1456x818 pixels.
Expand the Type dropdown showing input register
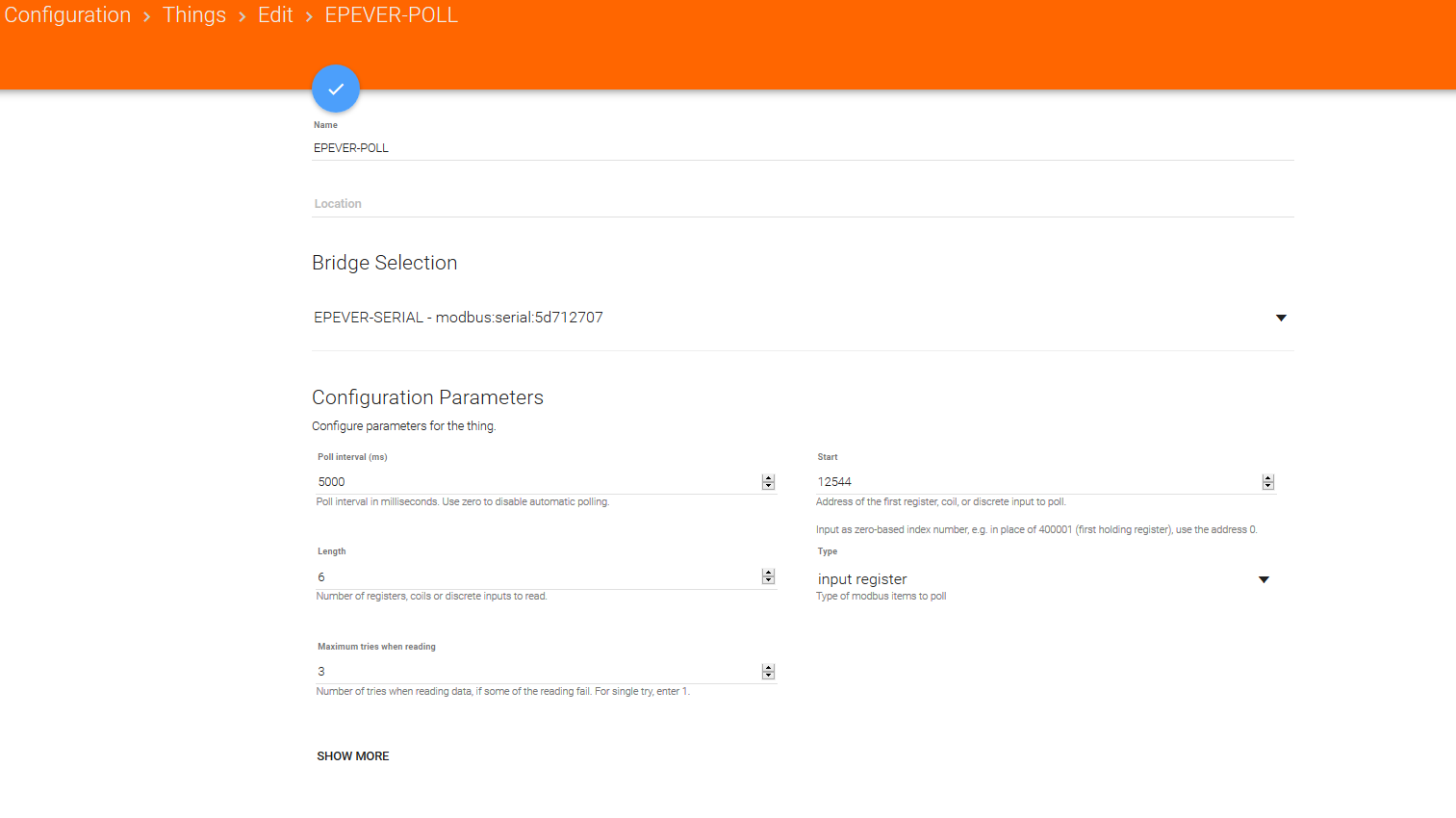1264,579
